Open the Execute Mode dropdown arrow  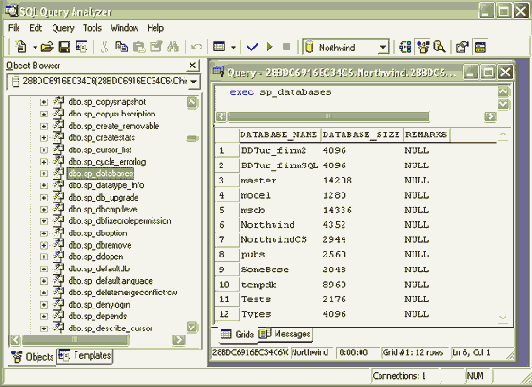pos(233,47)
